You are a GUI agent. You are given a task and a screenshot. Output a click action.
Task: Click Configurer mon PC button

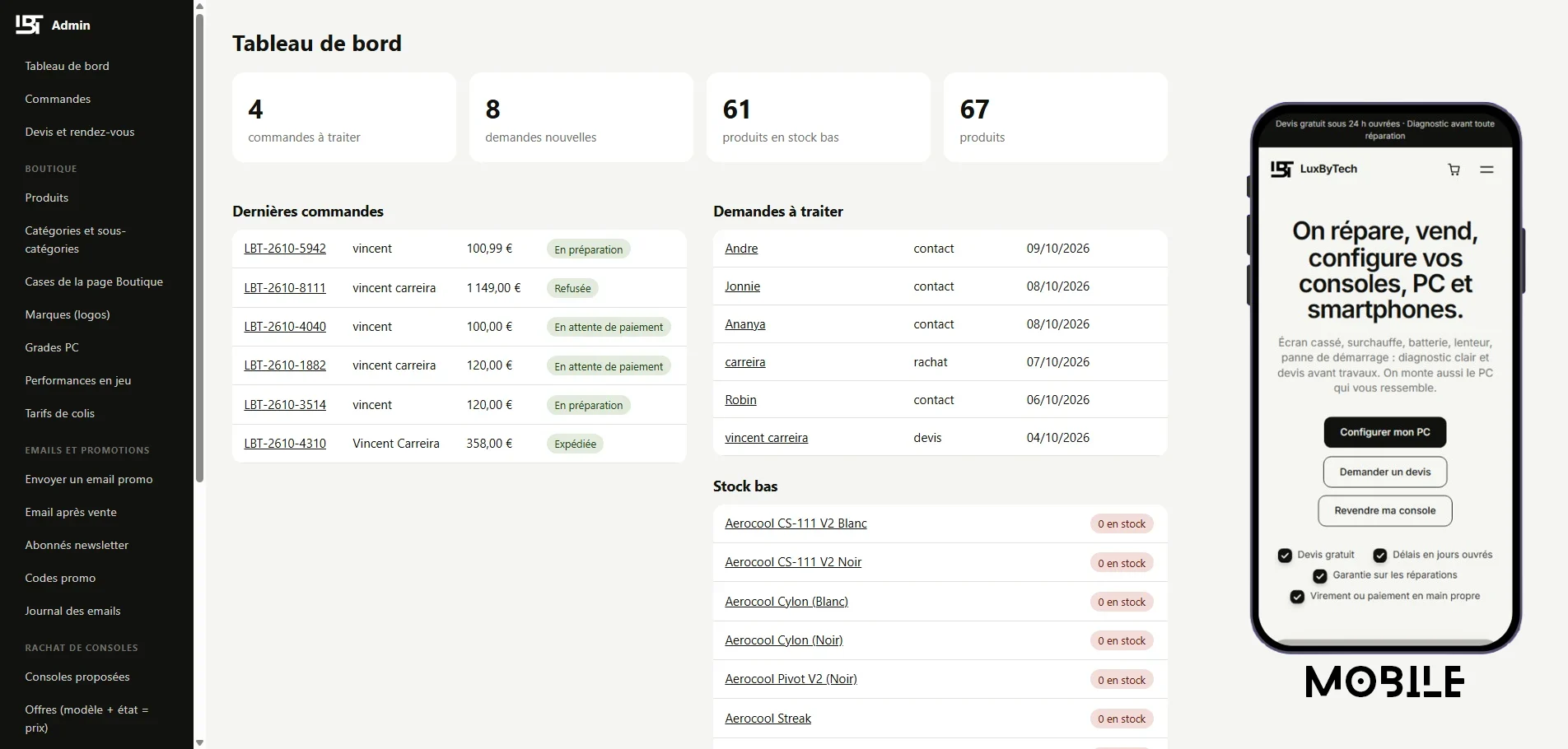1385,432
